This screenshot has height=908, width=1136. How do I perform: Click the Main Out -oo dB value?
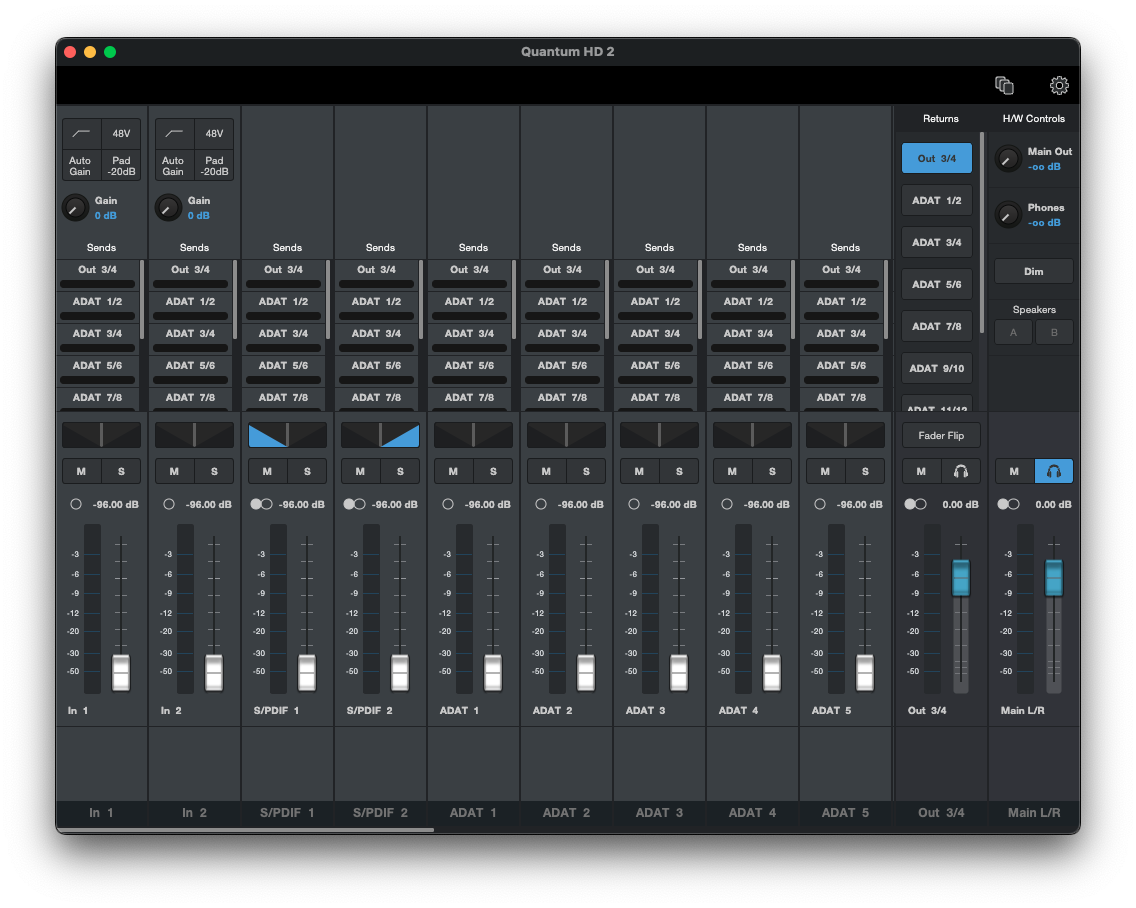point(1044,167)
